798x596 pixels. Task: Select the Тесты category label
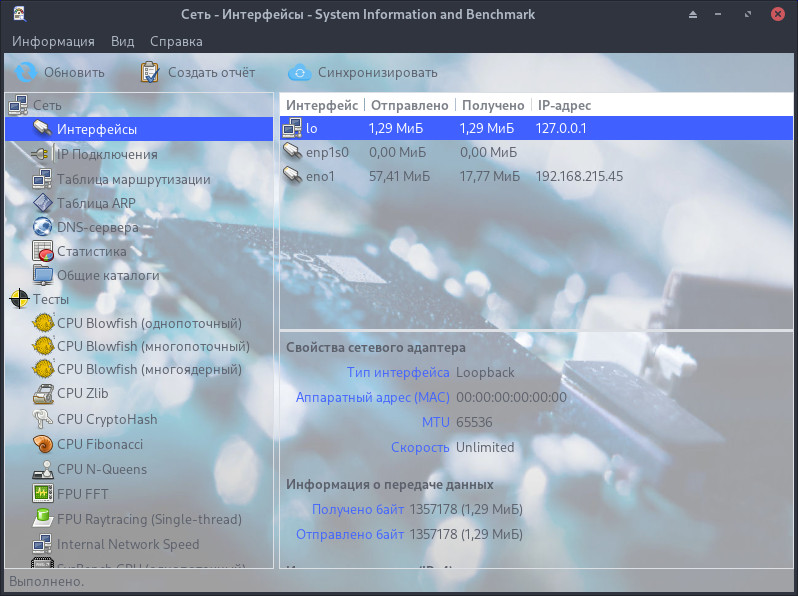pyautogui.click(x=51, y=299)
